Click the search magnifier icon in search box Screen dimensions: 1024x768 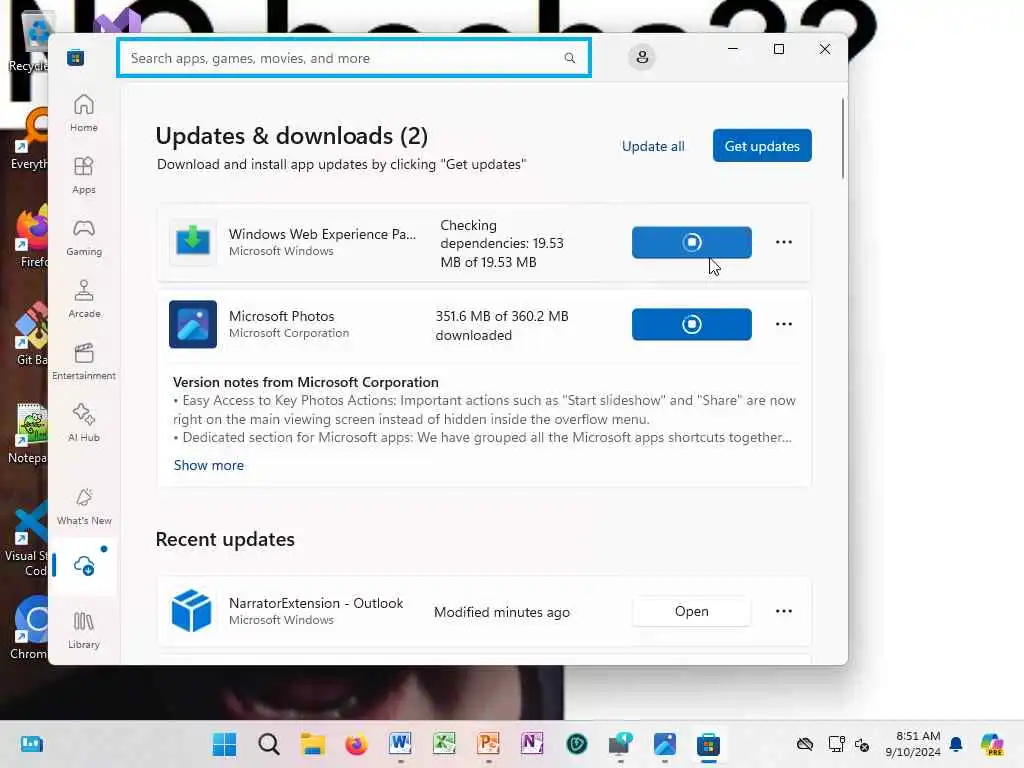(569, 58)
